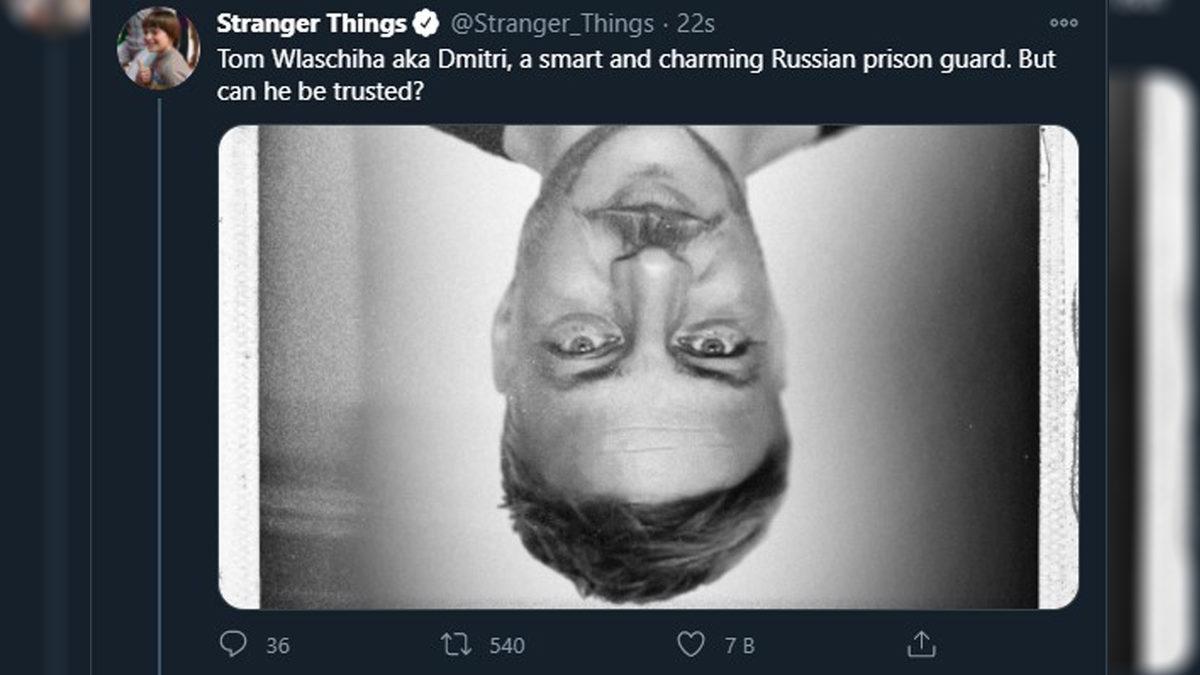Open the Stranger Things profile avatar
This screenshot has height=675, width=1200.
click(x=158, y=48)
